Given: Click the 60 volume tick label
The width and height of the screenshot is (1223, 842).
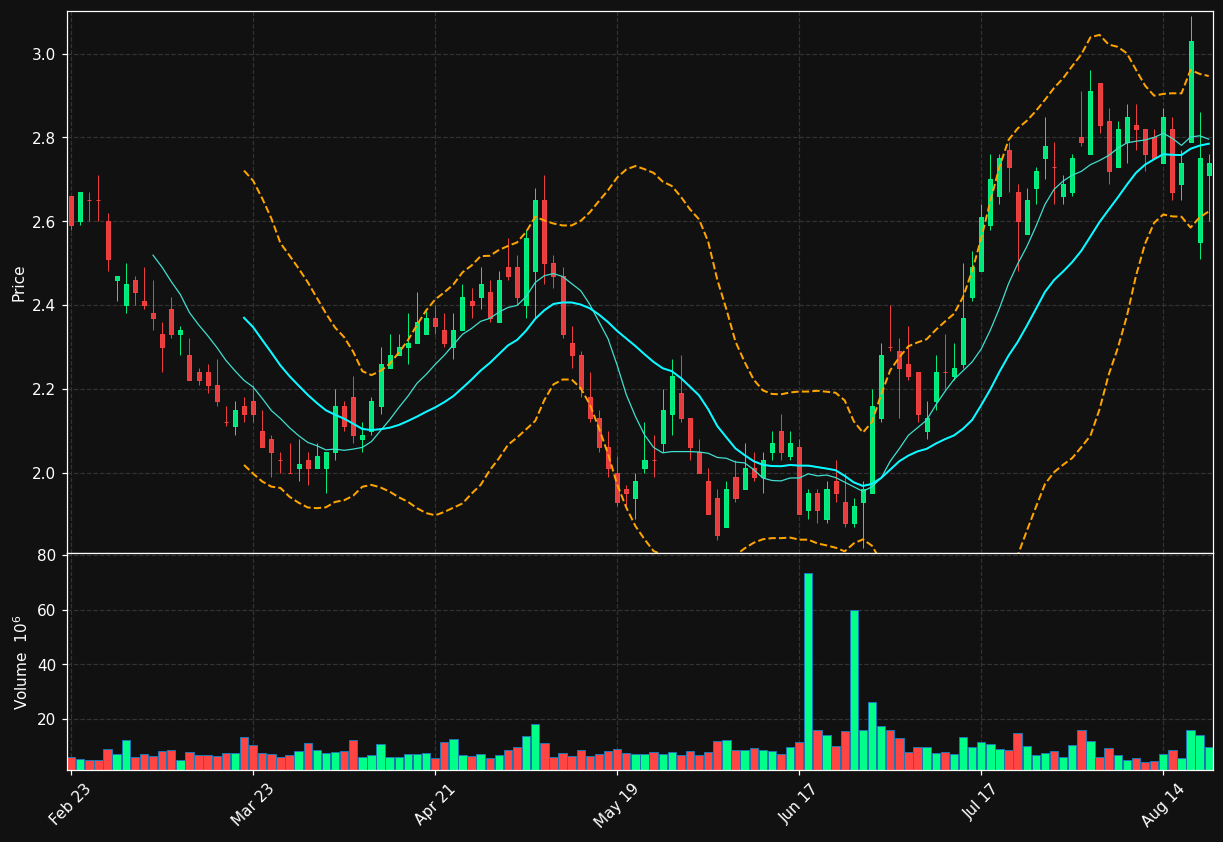Looking at the screenshot, I should point(46,610).
